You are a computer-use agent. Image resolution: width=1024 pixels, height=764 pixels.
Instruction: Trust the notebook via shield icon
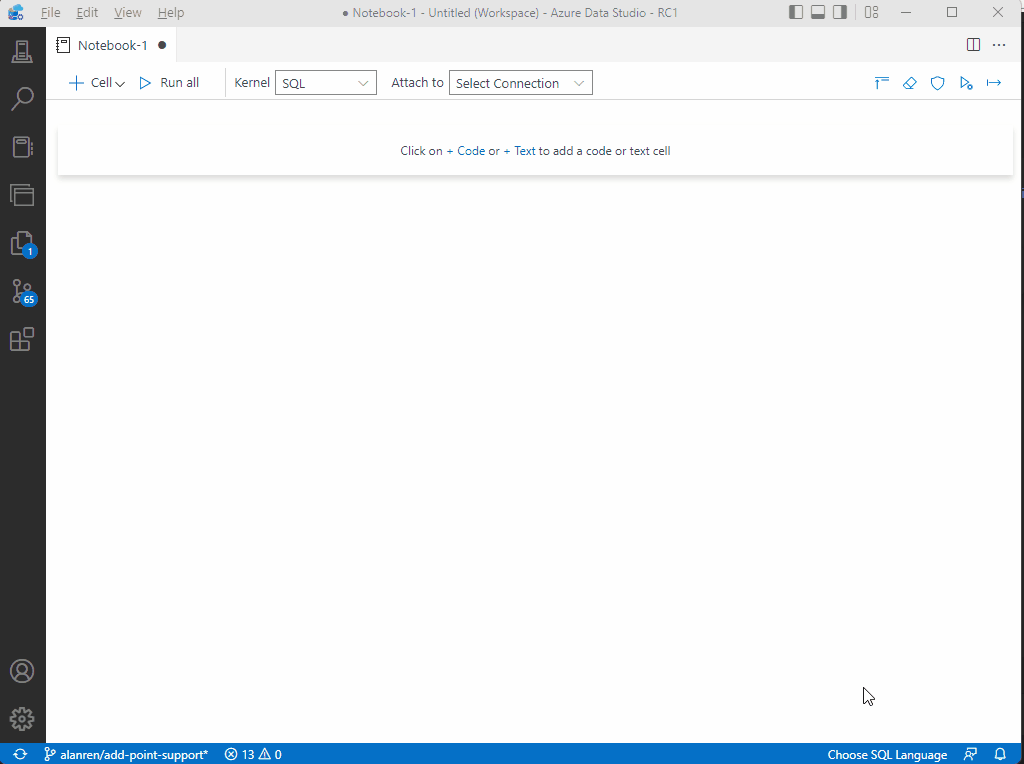point(937,83)
